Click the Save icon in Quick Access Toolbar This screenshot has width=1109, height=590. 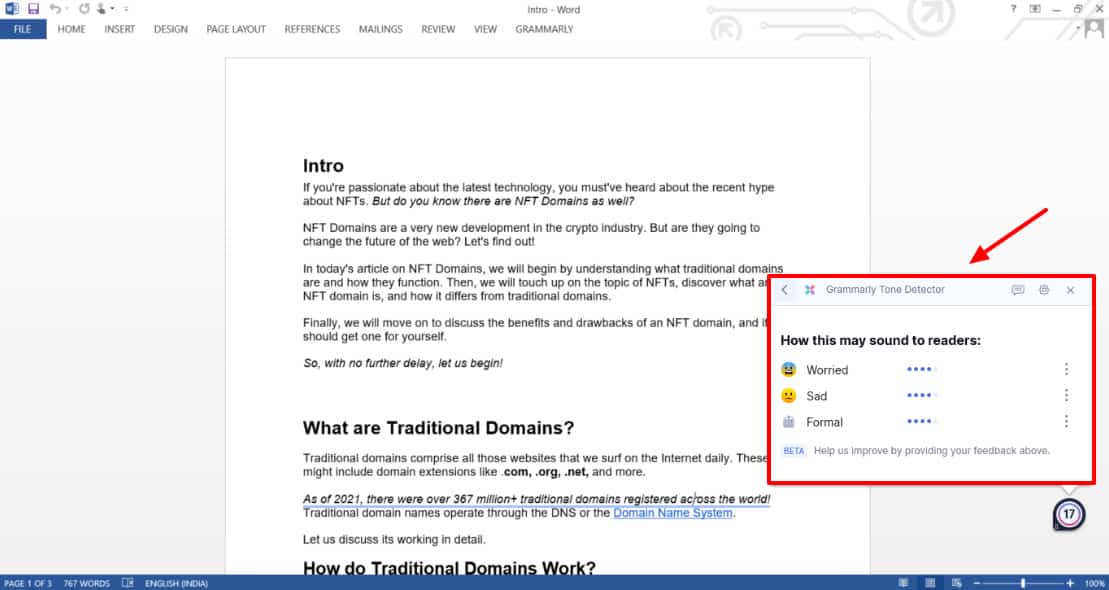[33, 9]
